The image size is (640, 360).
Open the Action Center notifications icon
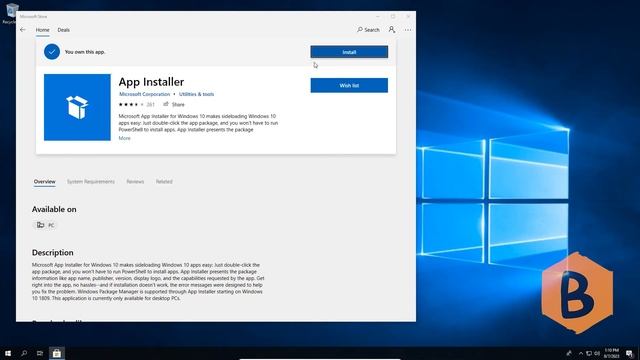coord(629,353)
